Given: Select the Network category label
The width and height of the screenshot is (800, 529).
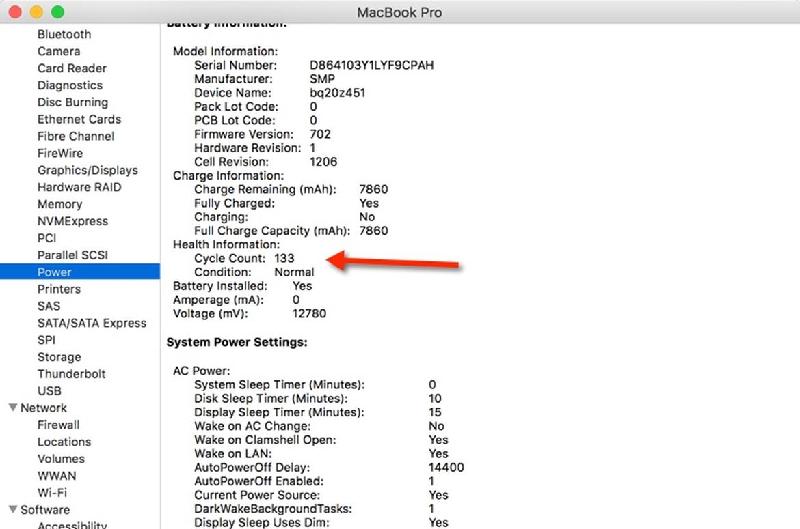Looking at the screenshot, I should pyautogui.click(x=43, y=408).
